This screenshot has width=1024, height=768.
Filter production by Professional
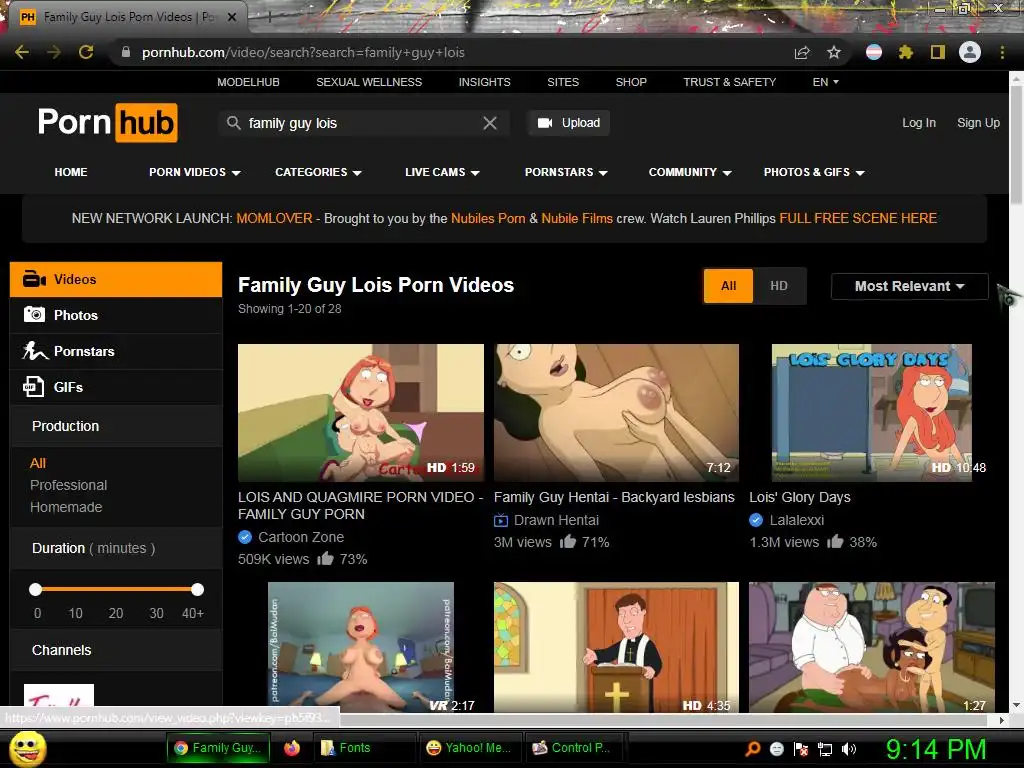[x=69, y=485]
